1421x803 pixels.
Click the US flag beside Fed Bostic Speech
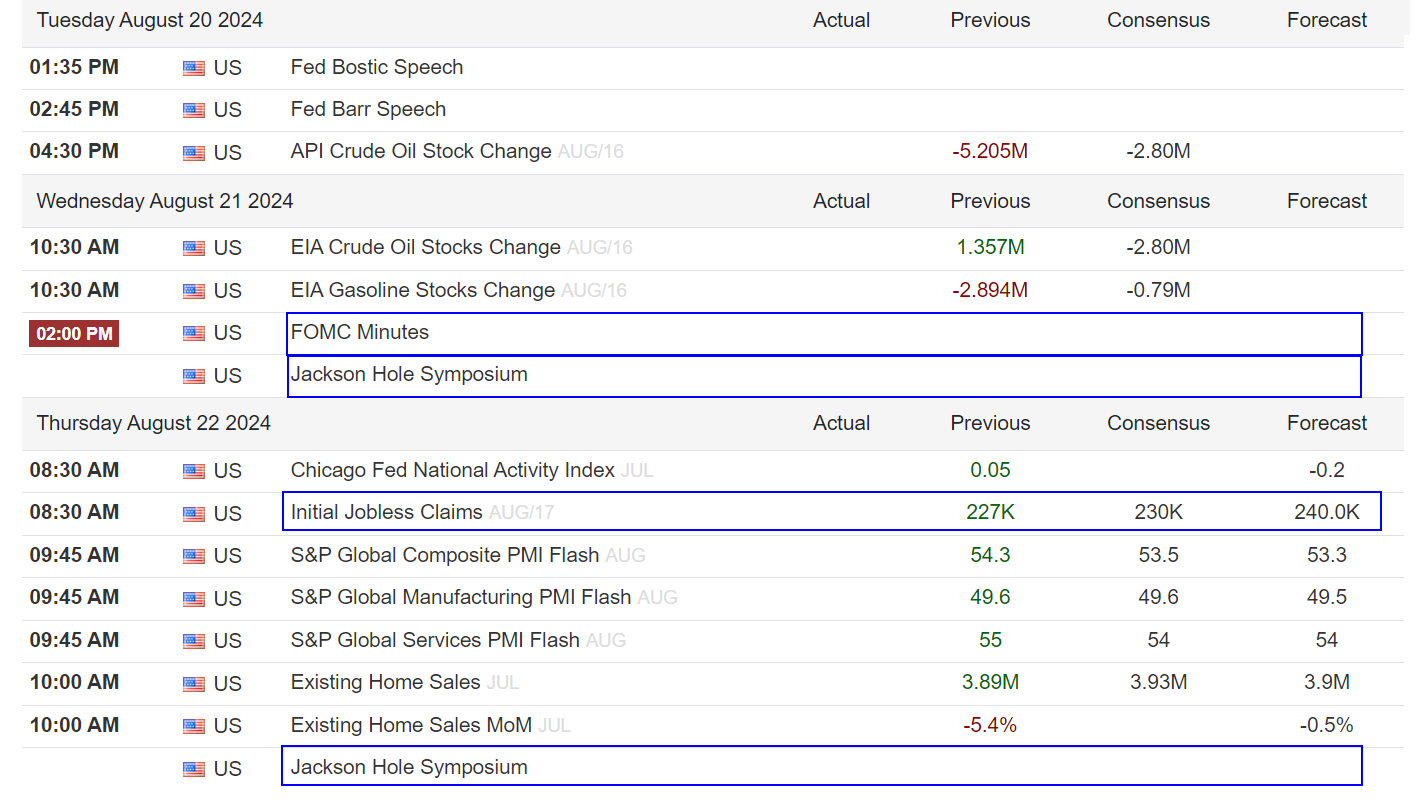pos(194,68)
